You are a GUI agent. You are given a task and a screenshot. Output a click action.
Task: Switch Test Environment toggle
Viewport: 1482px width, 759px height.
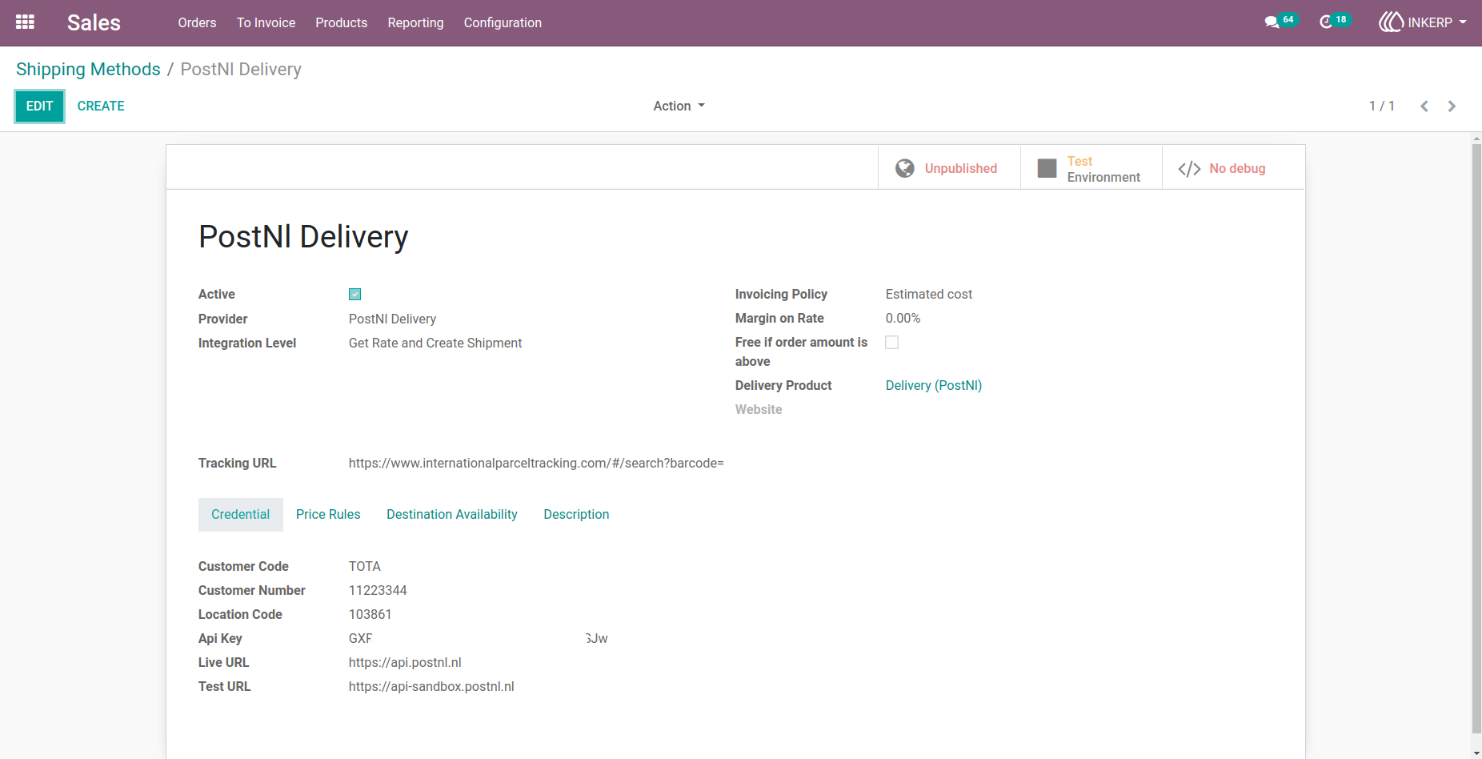(x=1091, y=168)
